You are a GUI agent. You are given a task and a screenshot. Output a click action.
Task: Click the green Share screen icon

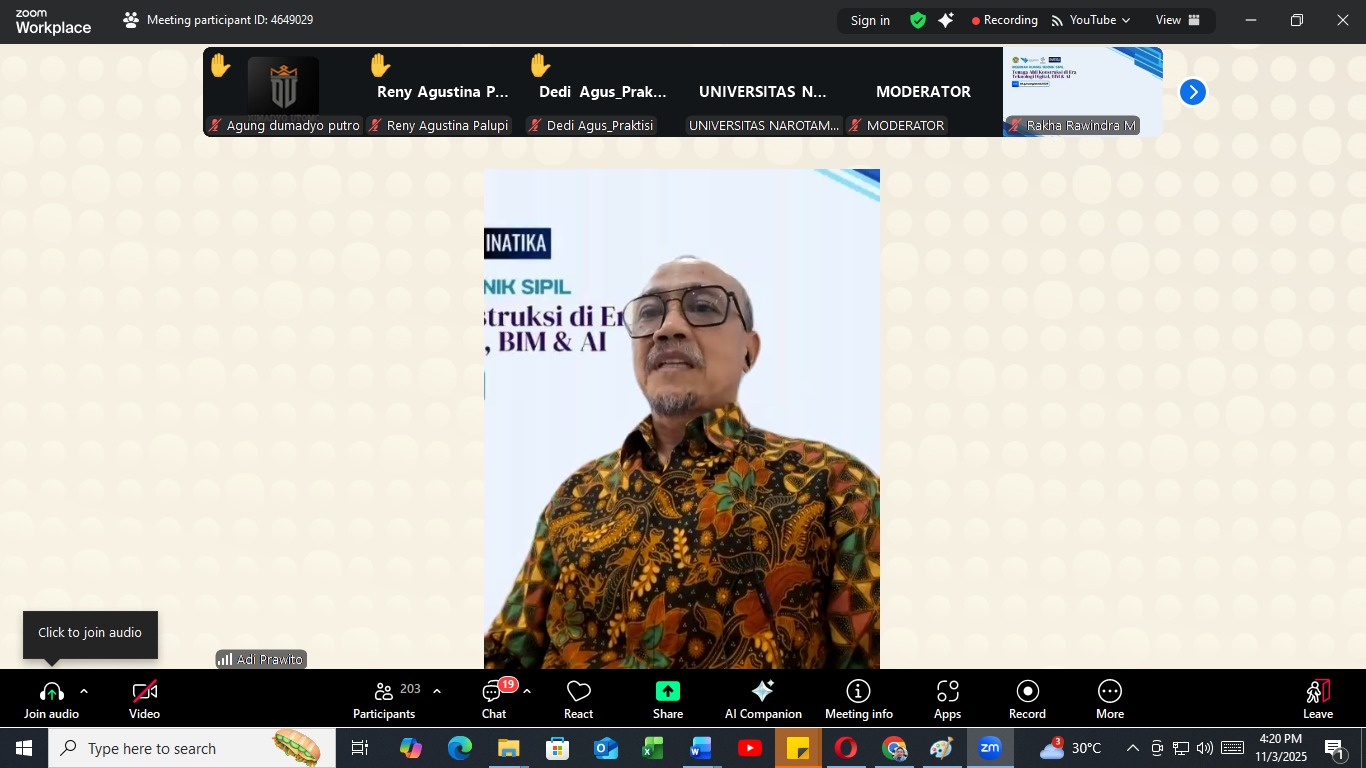pyautogui.click(x=667, y=691)
